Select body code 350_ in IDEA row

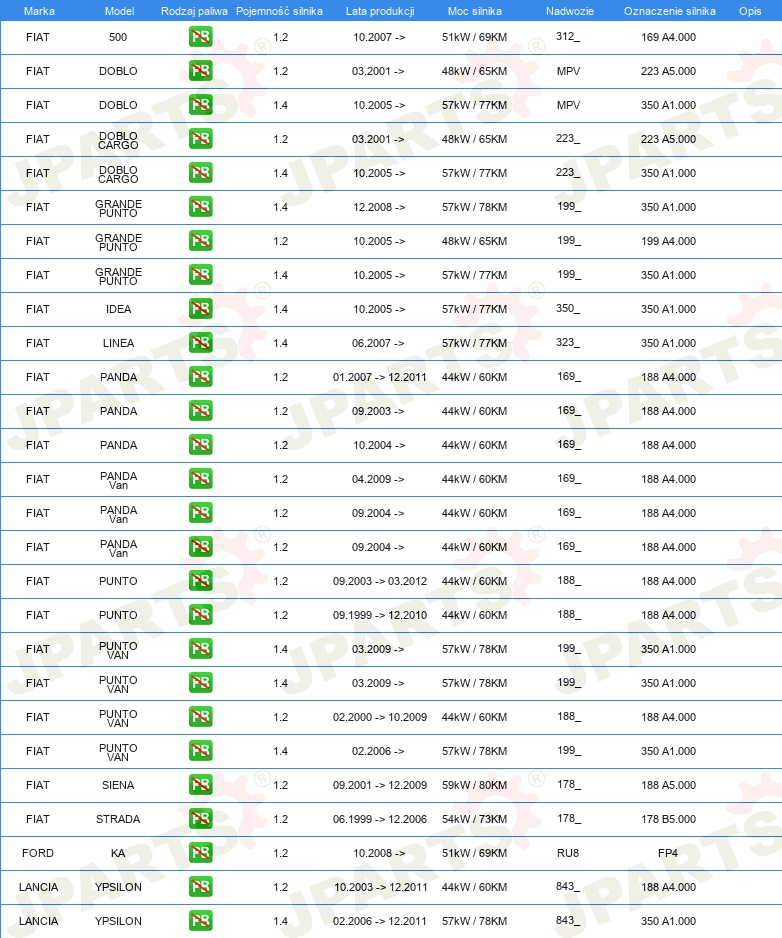point(568,309)
